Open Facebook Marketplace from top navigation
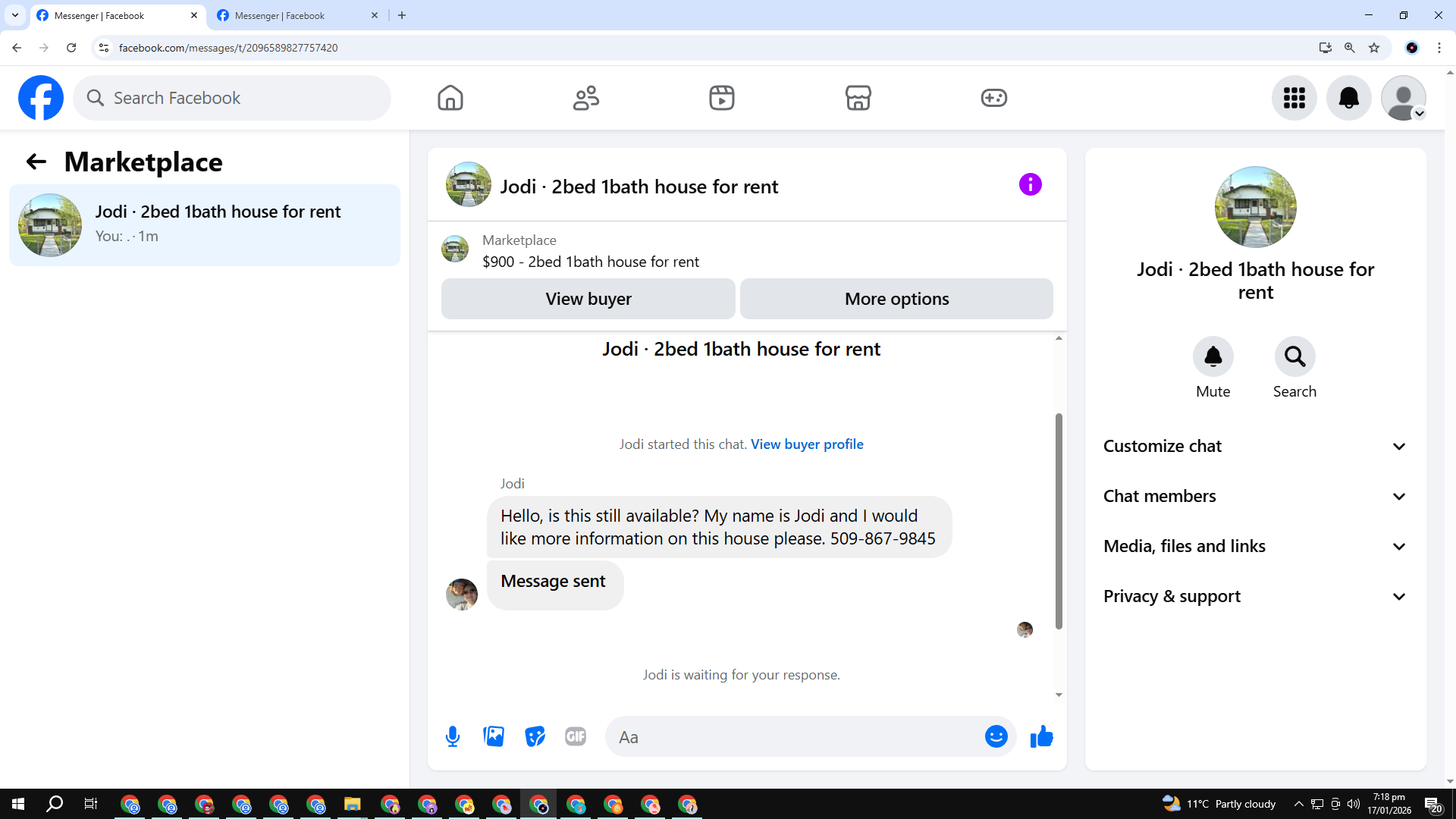1456x819 pixels. coord(858,98)
